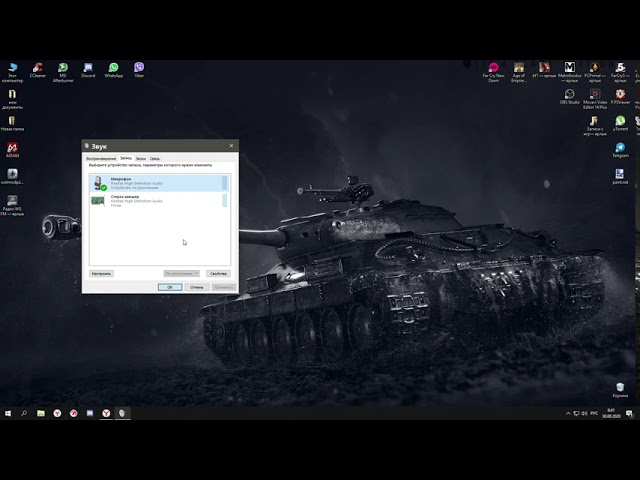Screen dimensions: 640x480
Task: Click the microphone device icon with green check
Action: (99, 183)
